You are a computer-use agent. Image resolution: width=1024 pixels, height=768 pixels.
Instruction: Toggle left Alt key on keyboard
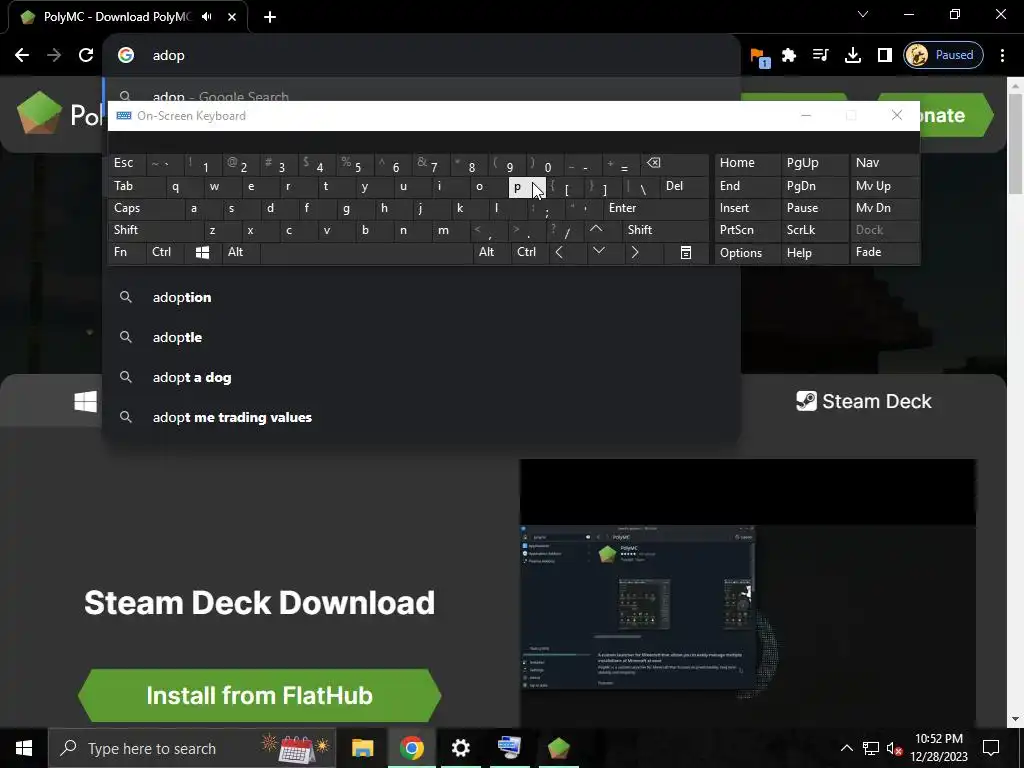[241, 253]
